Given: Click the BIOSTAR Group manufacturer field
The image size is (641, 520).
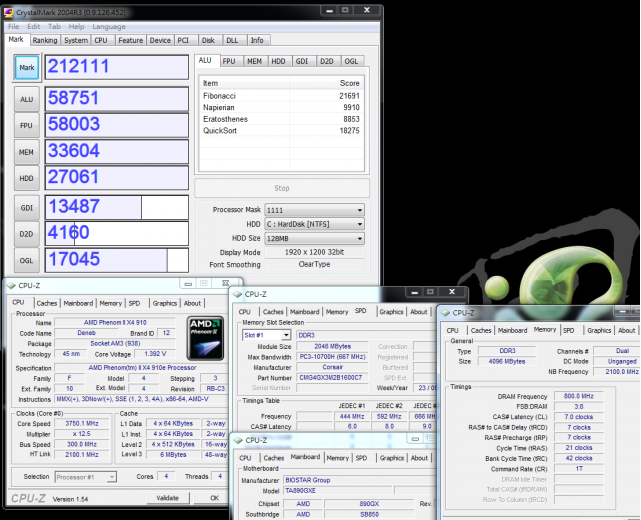Looking at the screenshot, I should tap(360, 480).
